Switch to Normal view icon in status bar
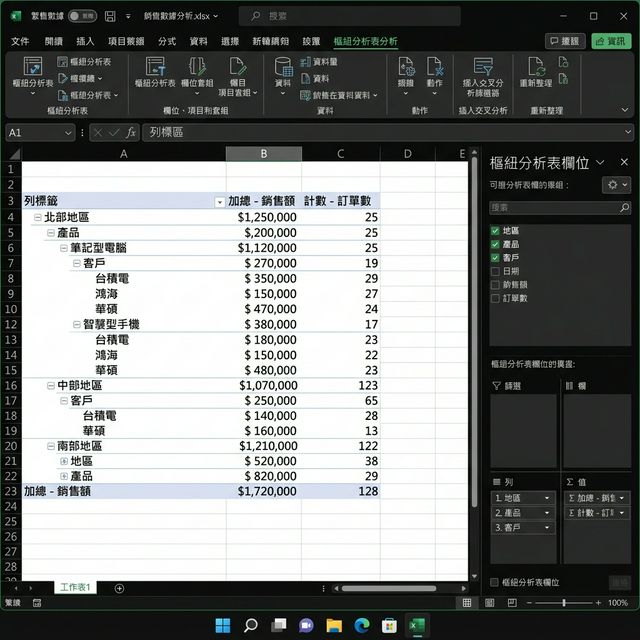This screenshot has height=640, width=640. 467,603
